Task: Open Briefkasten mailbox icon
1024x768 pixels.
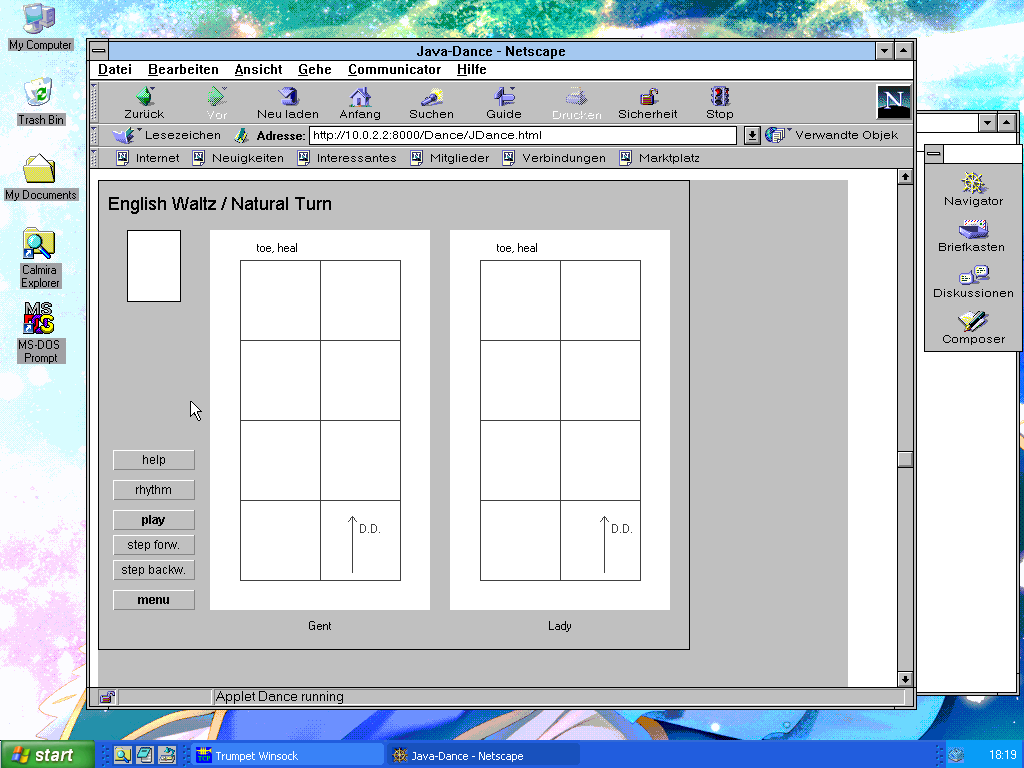Action: [973, 230]
